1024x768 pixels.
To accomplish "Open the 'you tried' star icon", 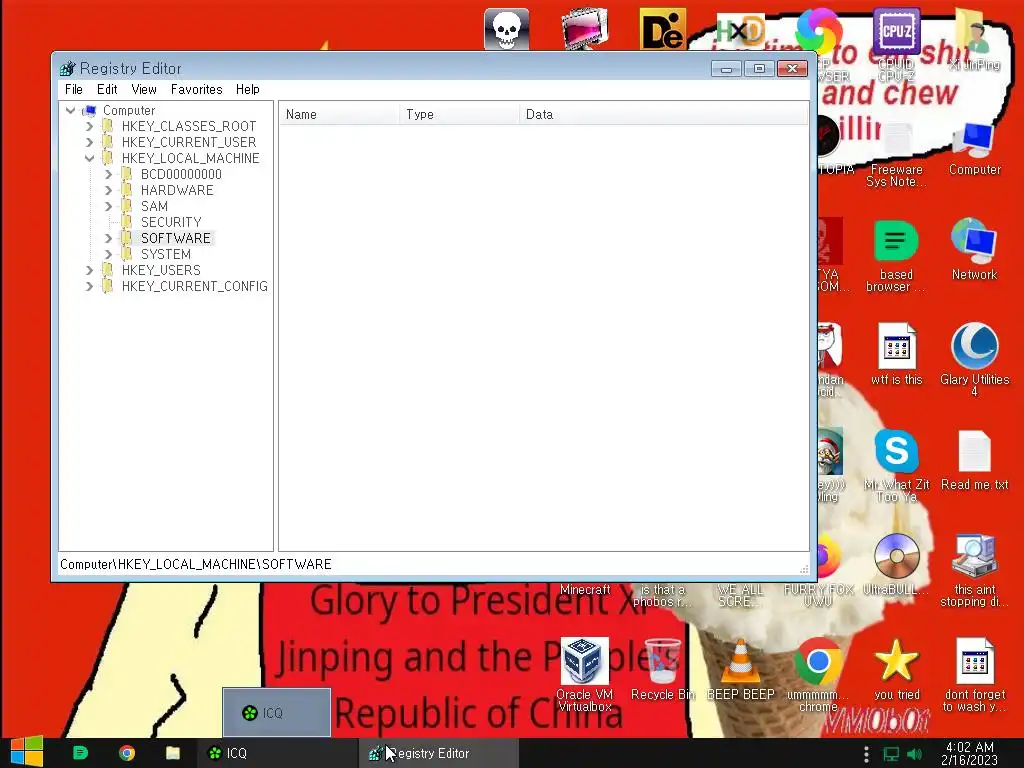I will click(x=896, y=669).
